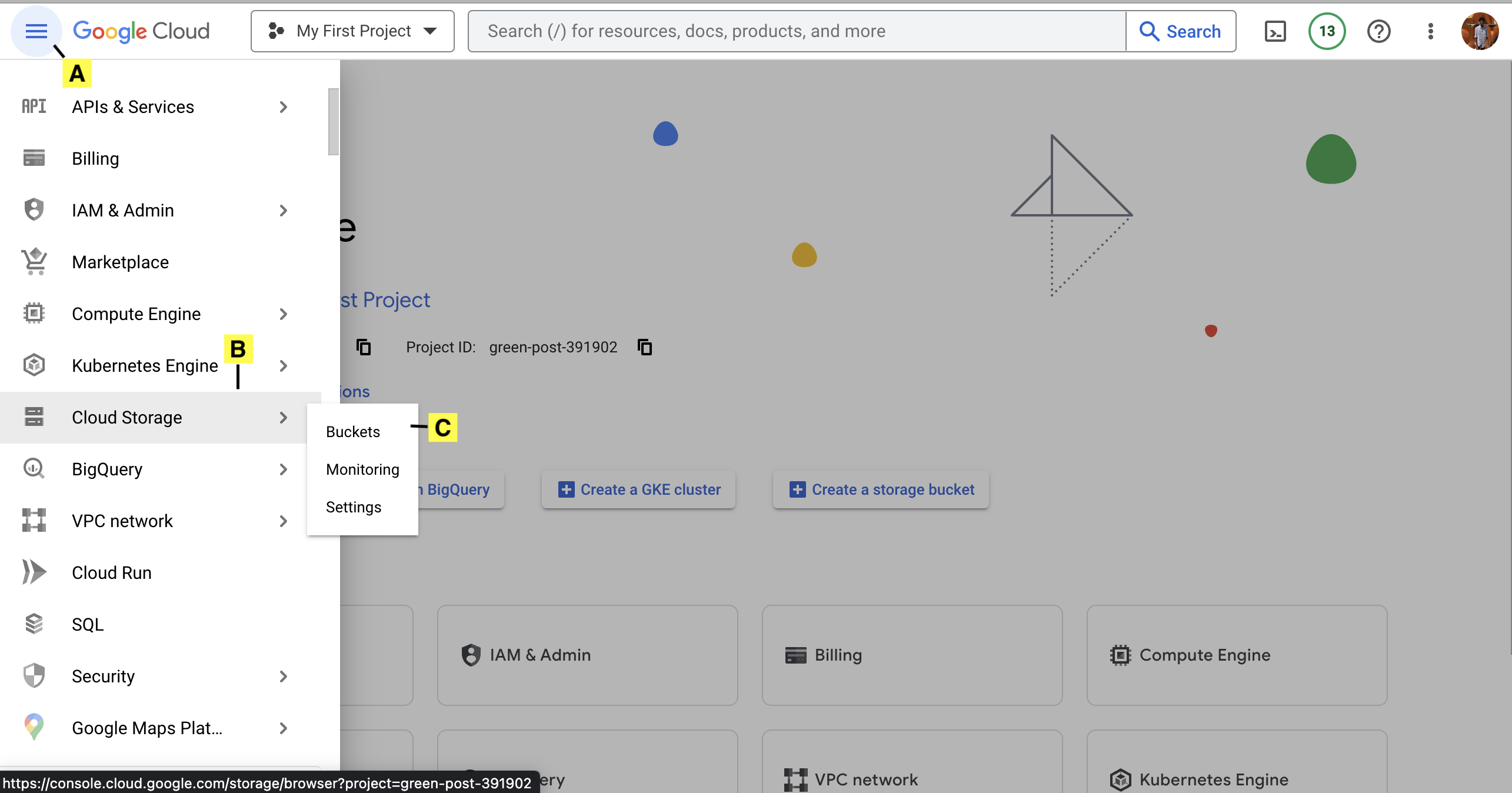
Task: Copy the Project ID green-post-391902
Action: [x=645, y=347]
